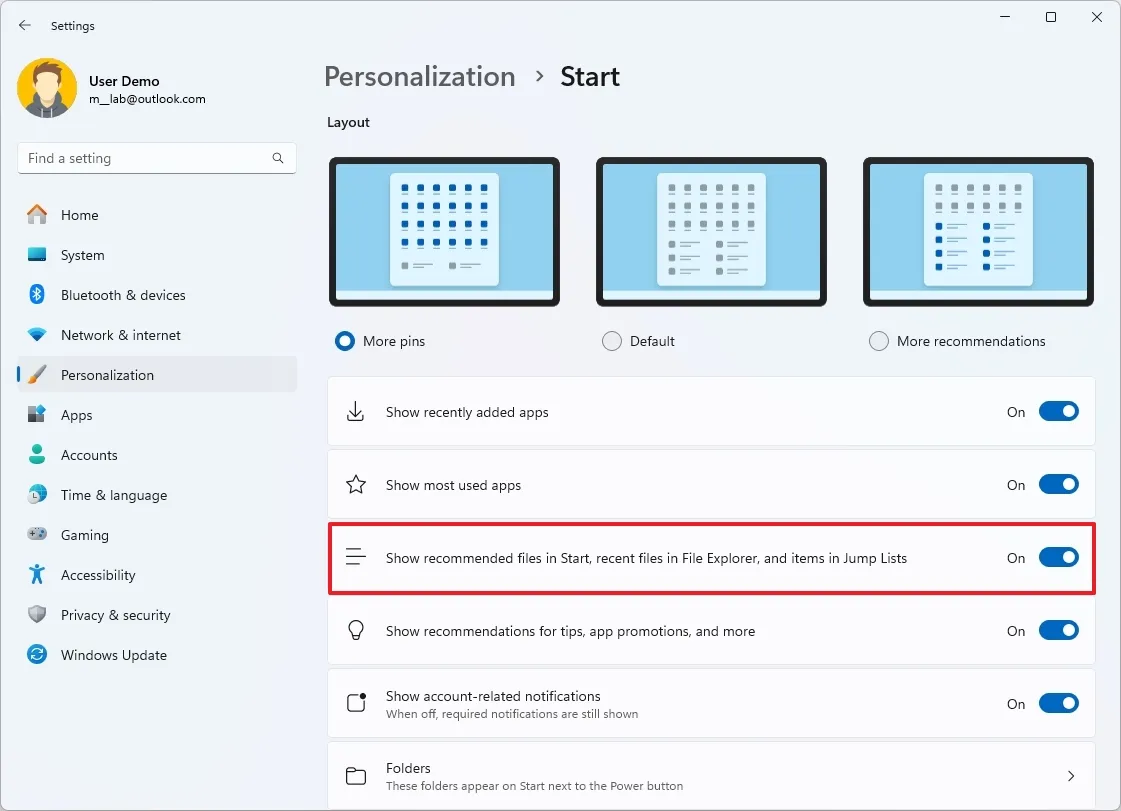Open System settings from sidebar
Image resolution: width=1121 pixels, height=811 pixels.
[x=83, y=255]
